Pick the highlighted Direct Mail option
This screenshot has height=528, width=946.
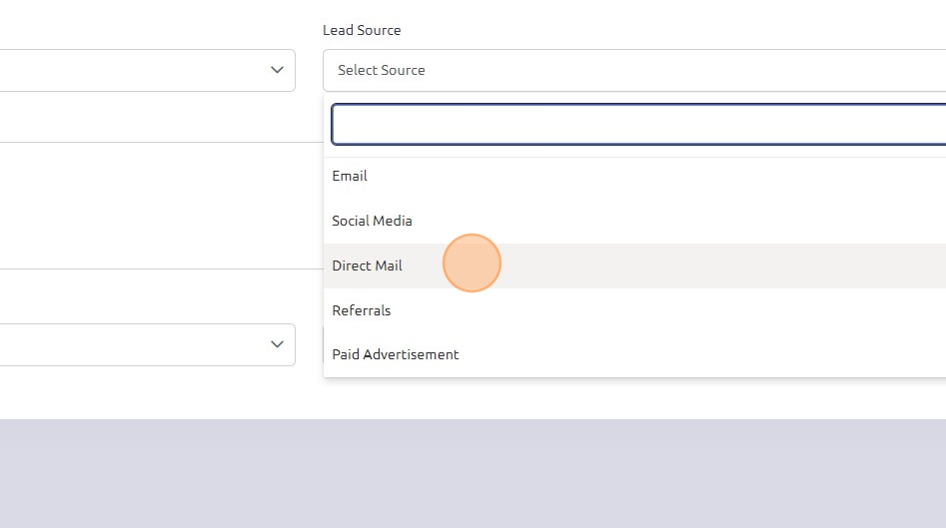point(367,266)
